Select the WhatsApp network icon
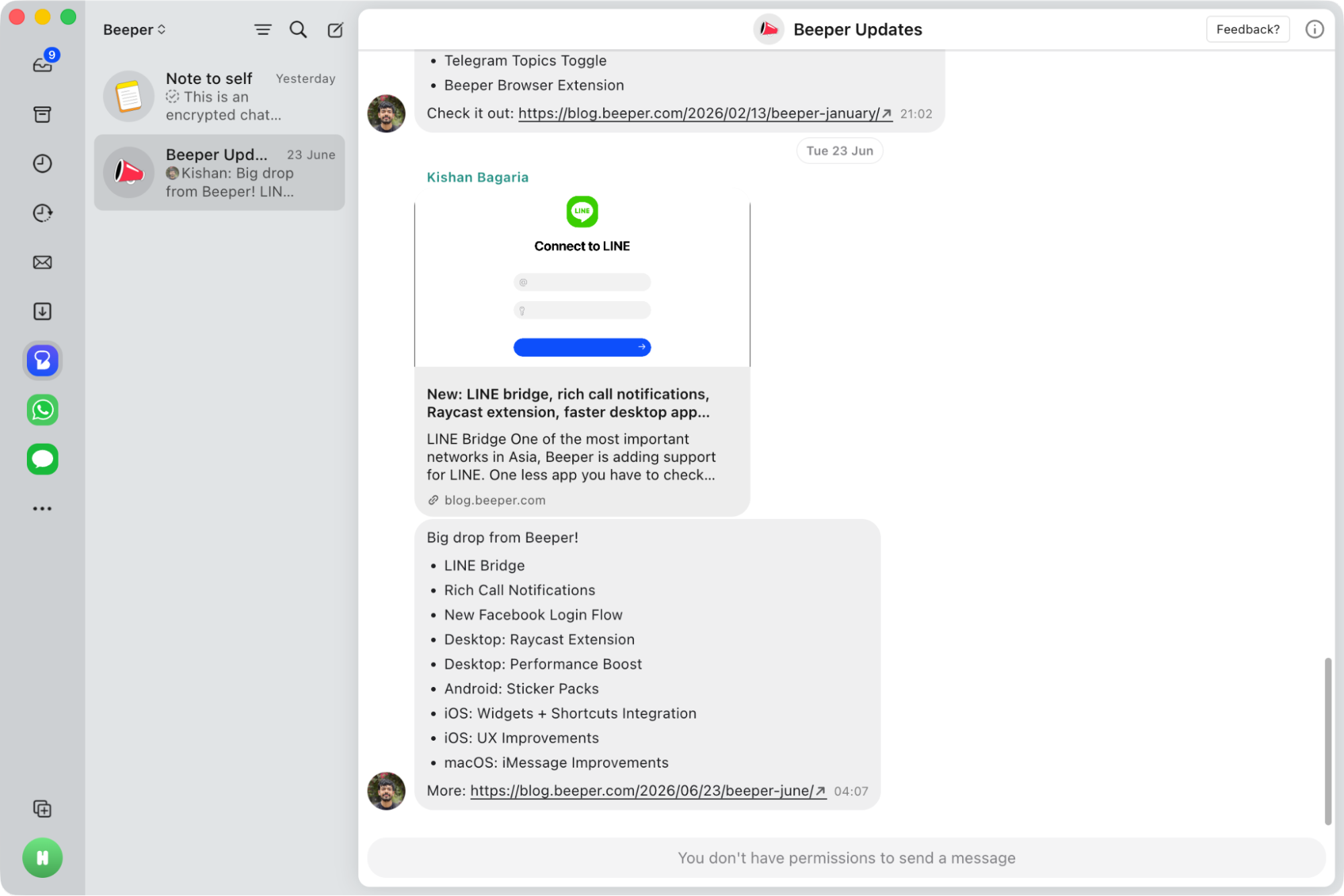This screenshot has width=1344, height=896. [x=42, y=410]
